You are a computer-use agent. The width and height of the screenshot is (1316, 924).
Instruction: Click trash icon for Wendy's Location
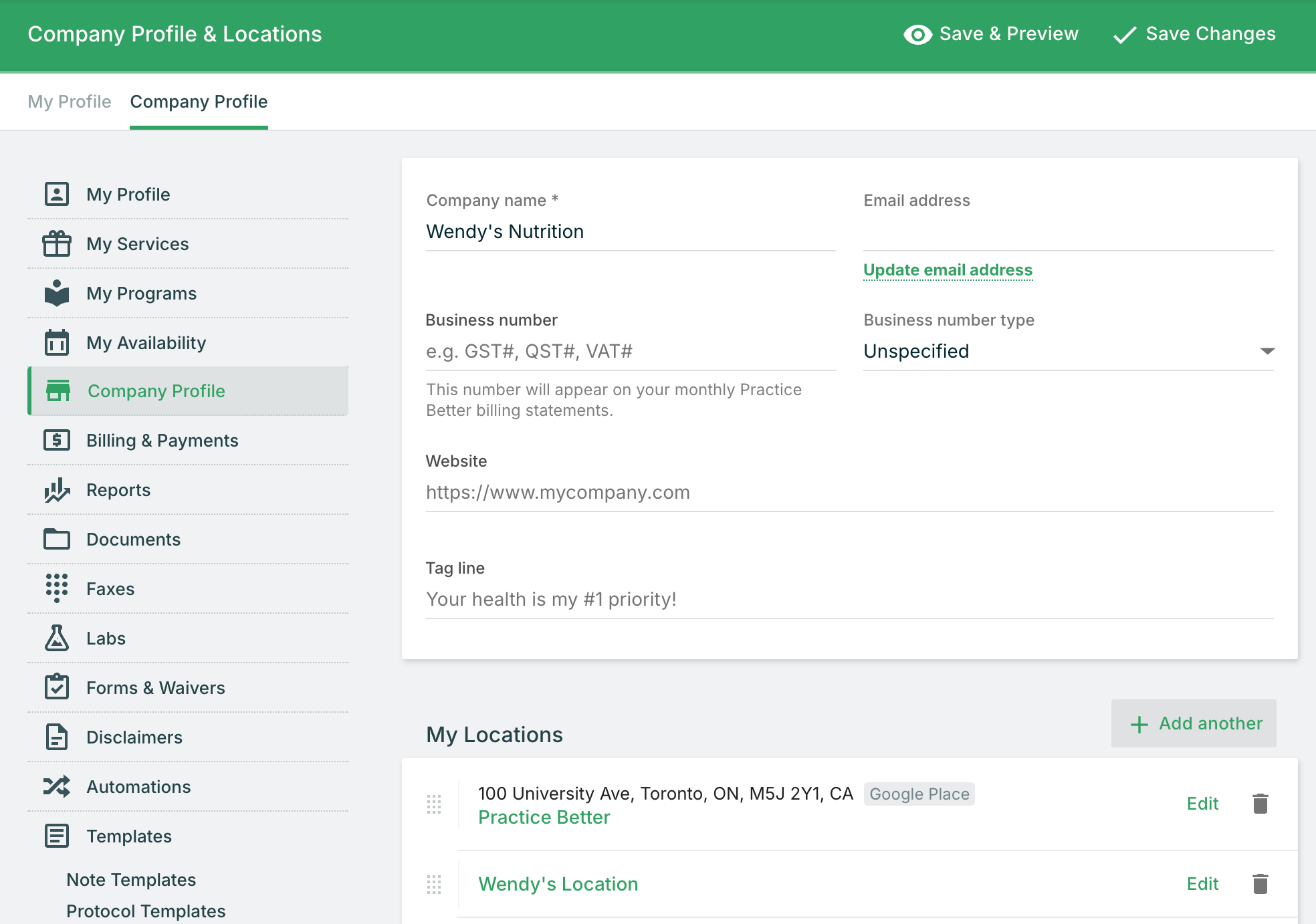(x=1260, y=884)
